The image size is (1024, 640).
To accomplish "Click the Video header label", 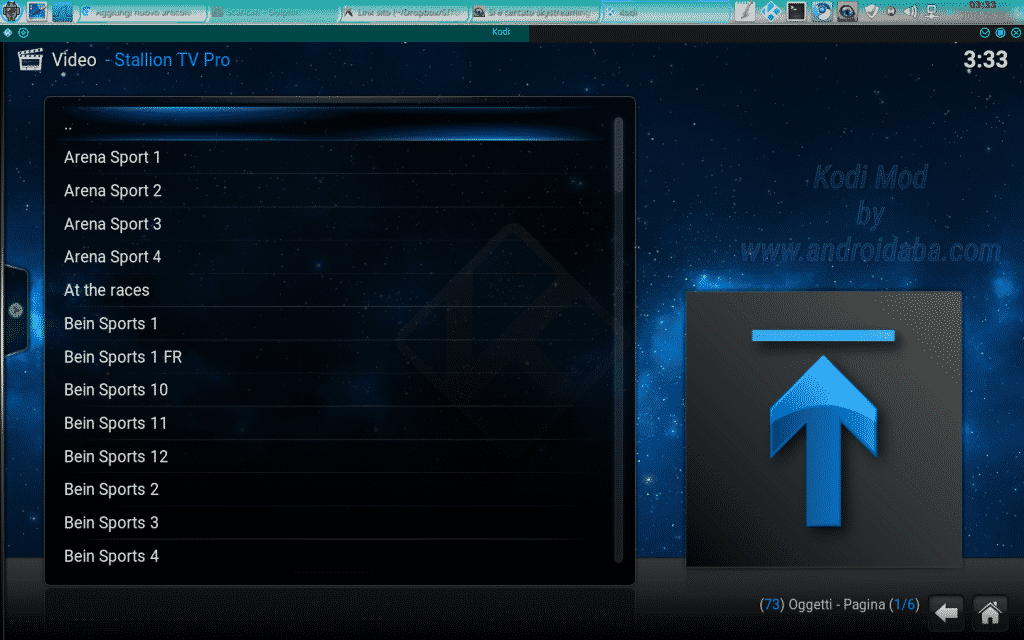I will (74, 60).
